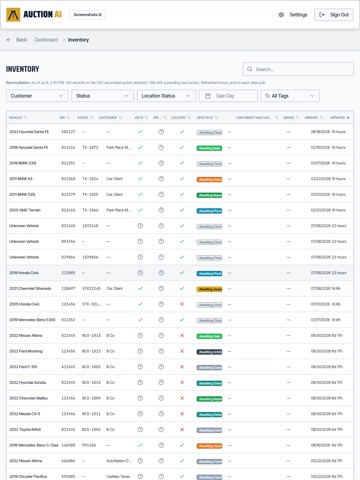This screenshot has width=360, height=480.
Task: Click red Located X for 2005 Honda Civic
Action: point(182,304)
